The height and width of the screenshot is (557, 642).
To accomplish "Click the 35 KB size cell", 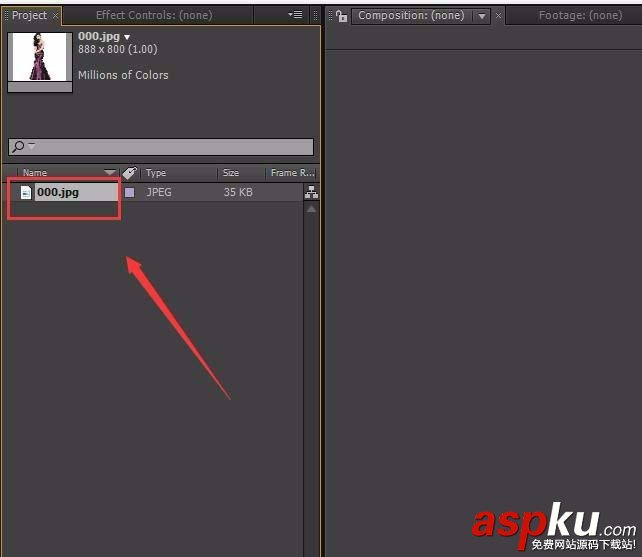I will [238, 192].
